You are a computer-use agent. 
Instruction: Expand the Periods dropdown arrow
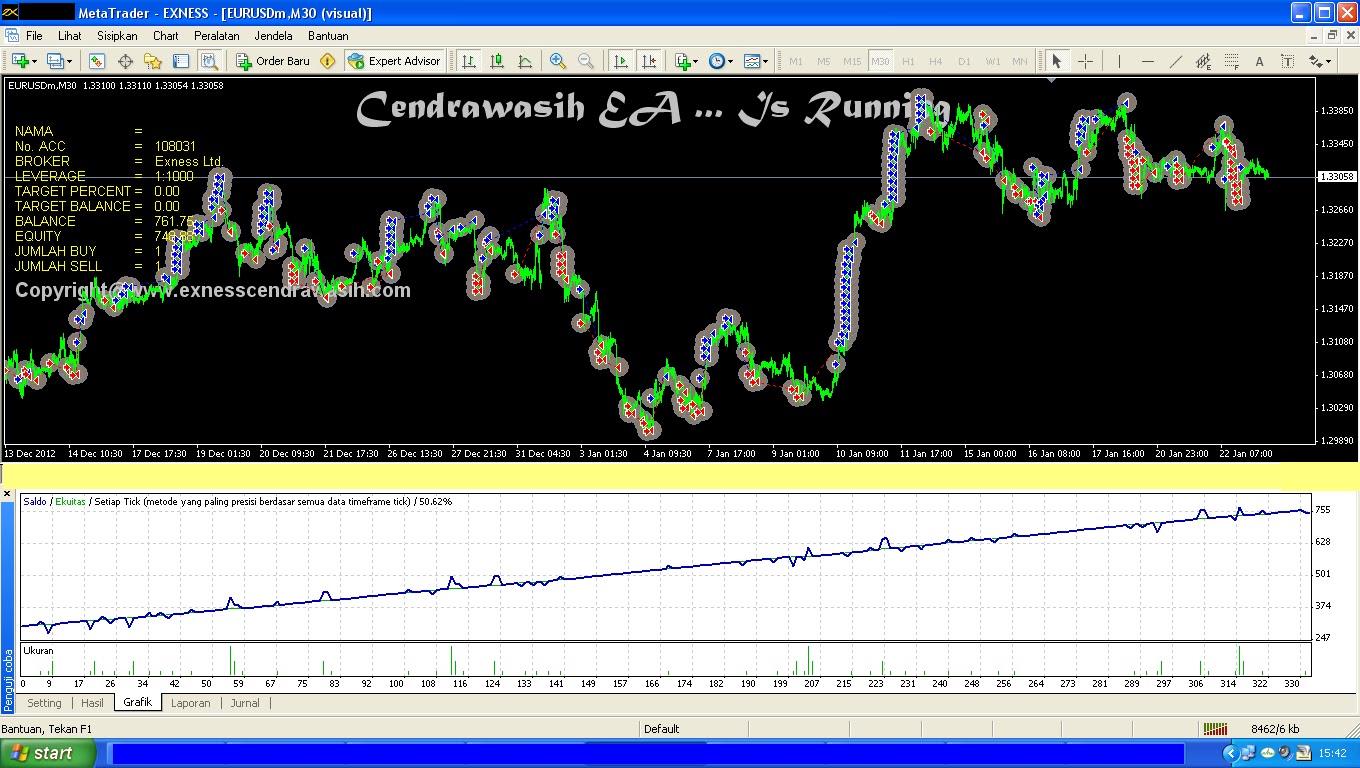click(x=730, y=61)
